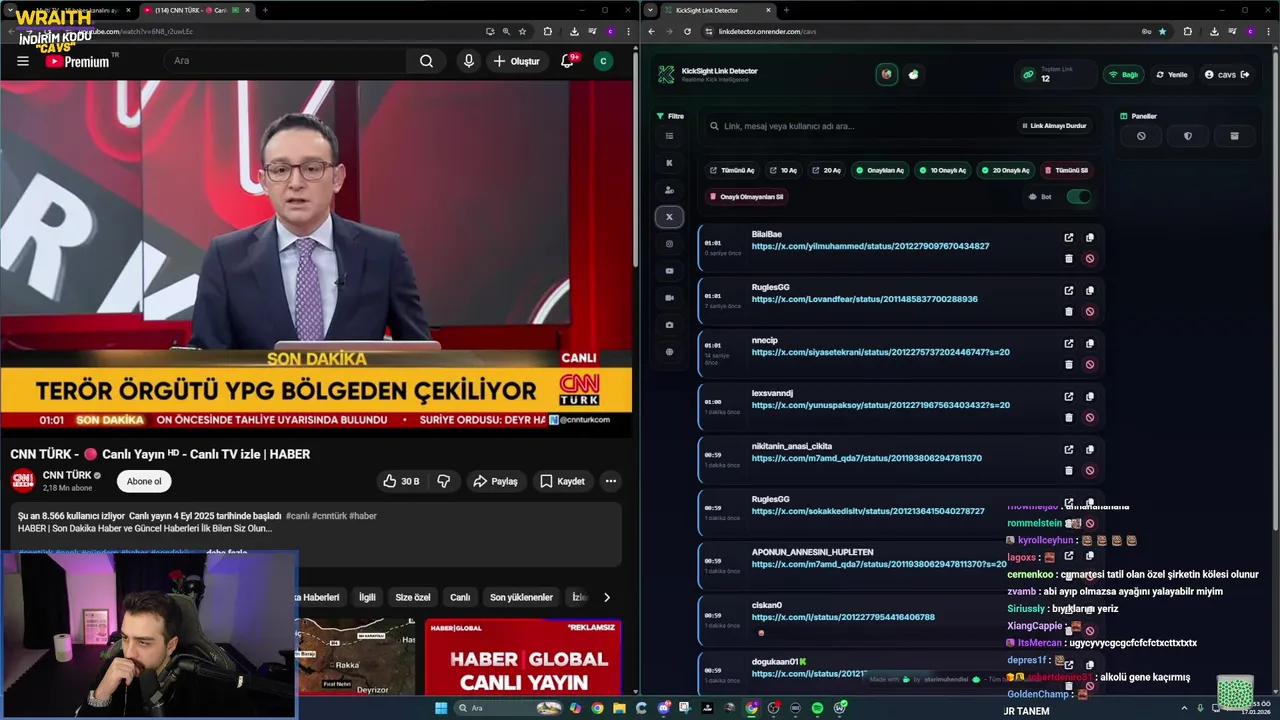Click the 10 Aç button
The image size is (1280, 720).
783,170
